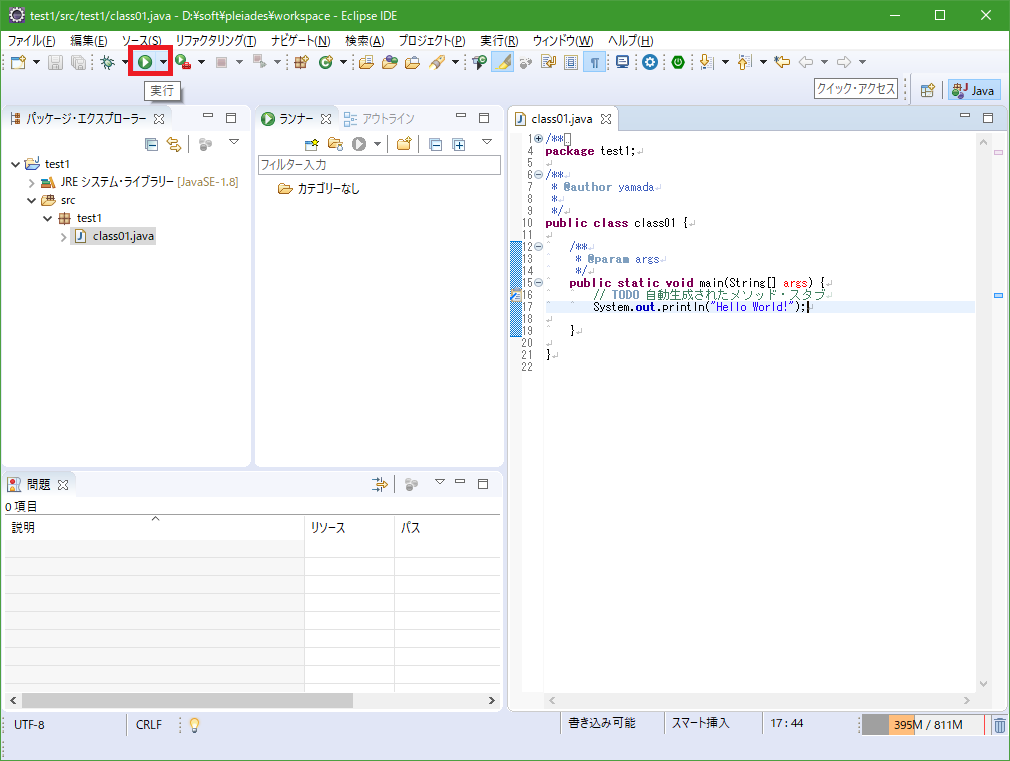The width and height of the screenshot is (1010, 761).
Task: Select class01.java in Package Explorer
Action: [123, 236]
